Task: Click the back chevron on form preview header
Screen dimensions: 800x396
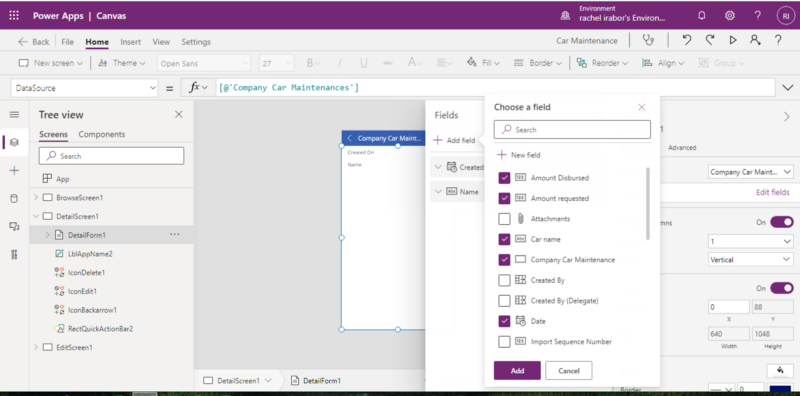Action: 349,138
